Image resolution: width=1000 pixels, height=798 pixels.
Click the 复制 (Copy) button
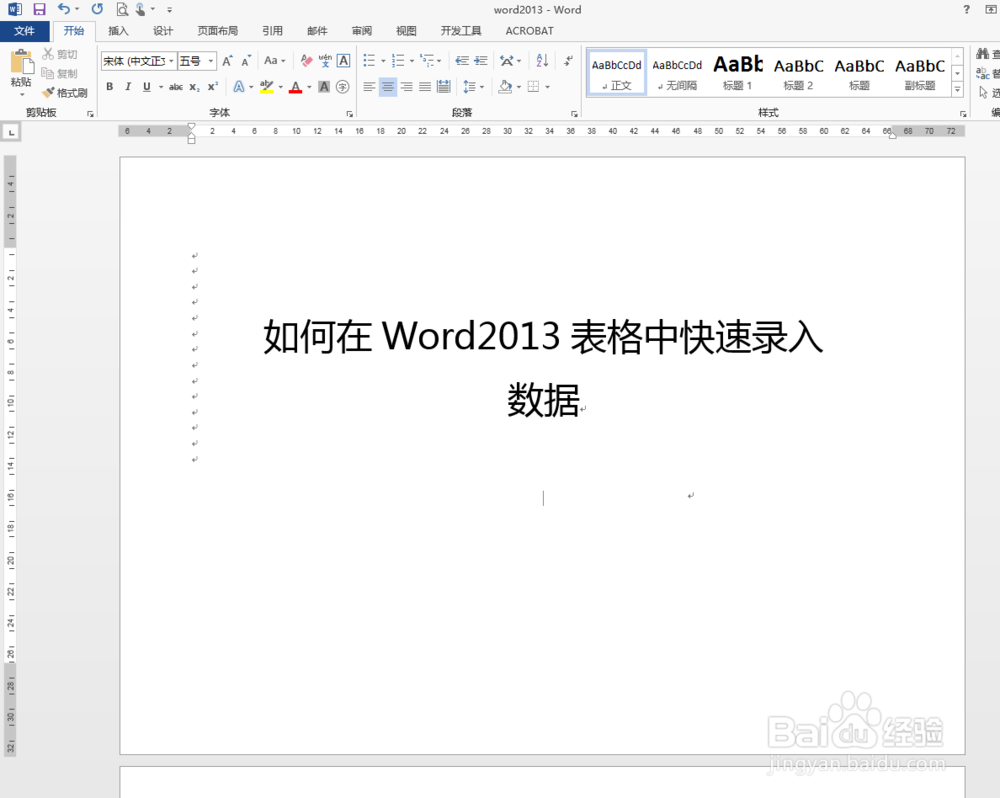coord(60,73)
